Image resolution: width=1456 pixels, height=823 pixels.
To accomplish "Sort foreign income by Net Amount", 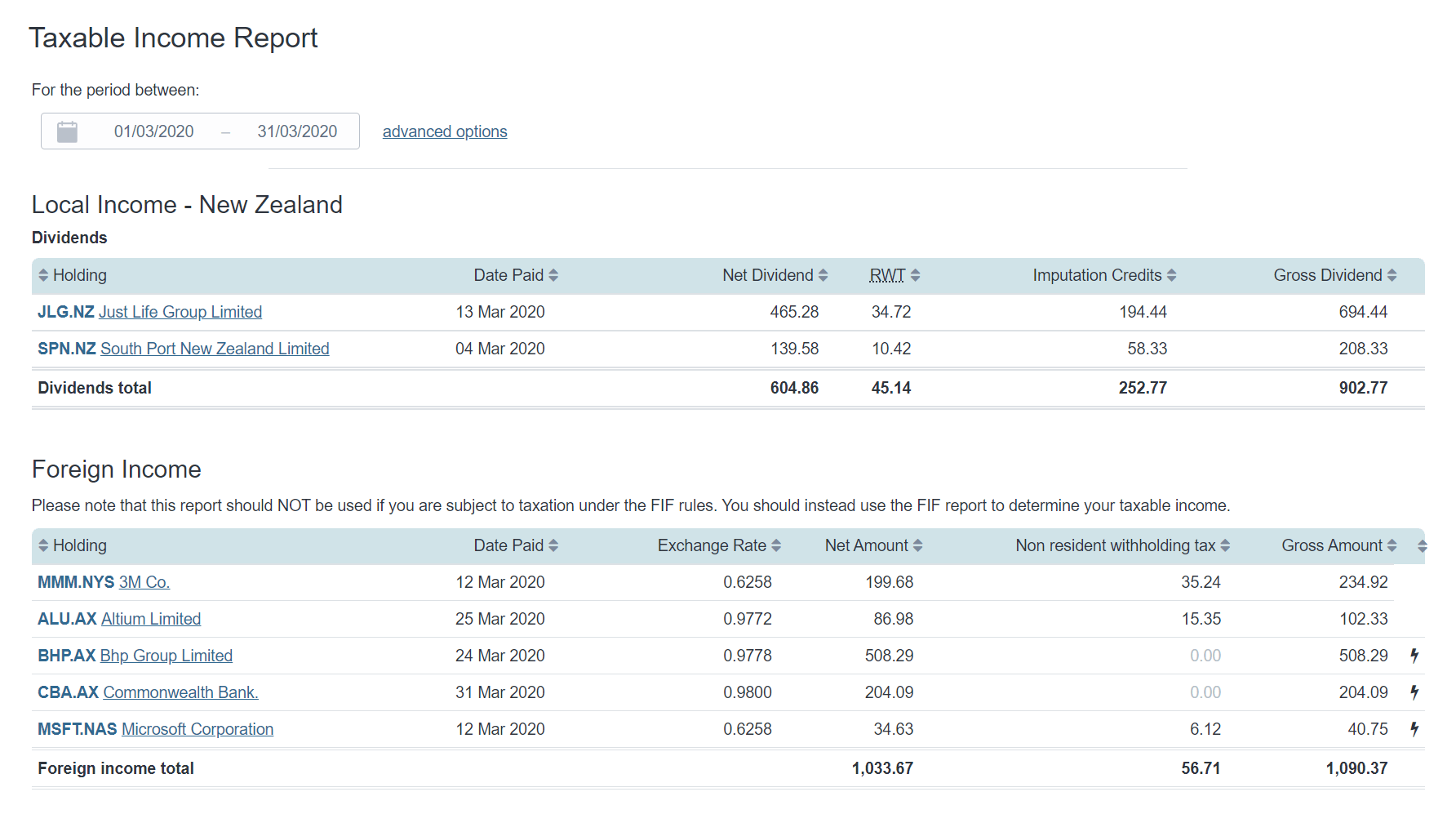I will [873, 545].
